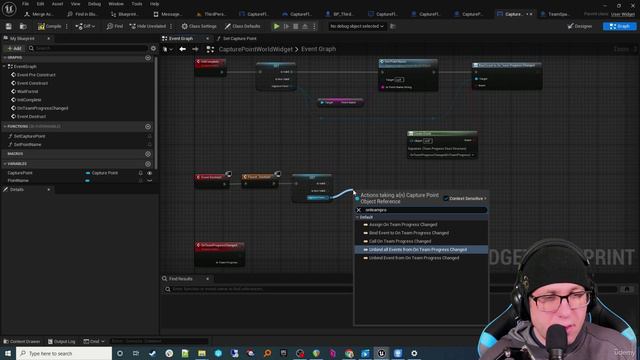Select OnTeamProgressChanged in the graph list
This screenshot has height=360, width=640.
pyautogui.click(x=42, y=108)
